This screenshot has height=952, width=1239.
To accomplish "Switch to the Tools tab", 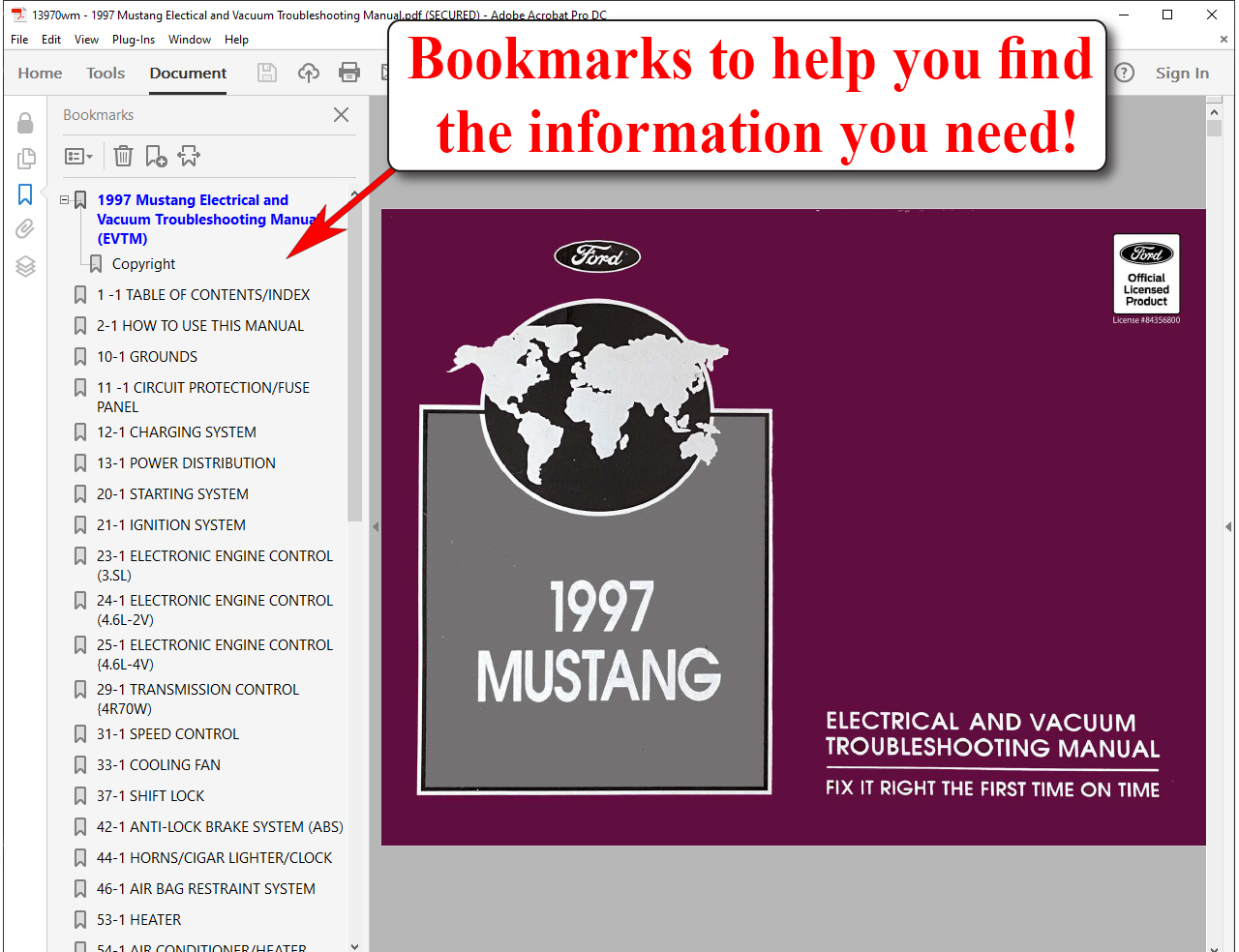I will (x=106, y=74).
